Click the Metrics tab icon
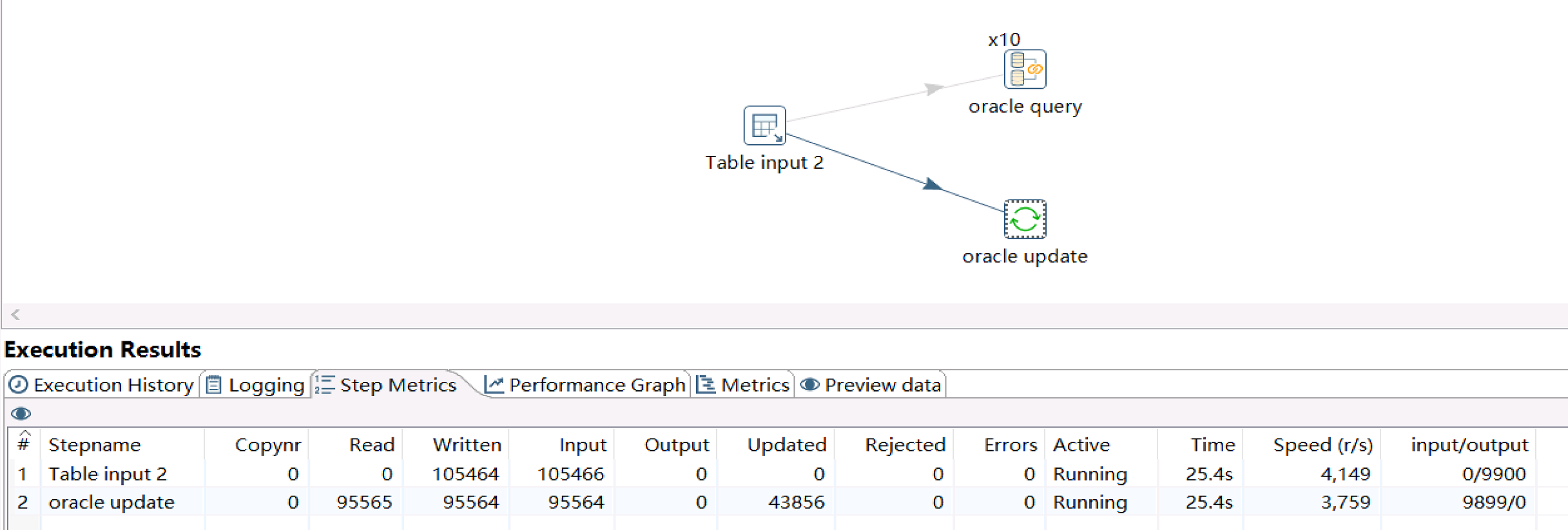 pos(706,385)
